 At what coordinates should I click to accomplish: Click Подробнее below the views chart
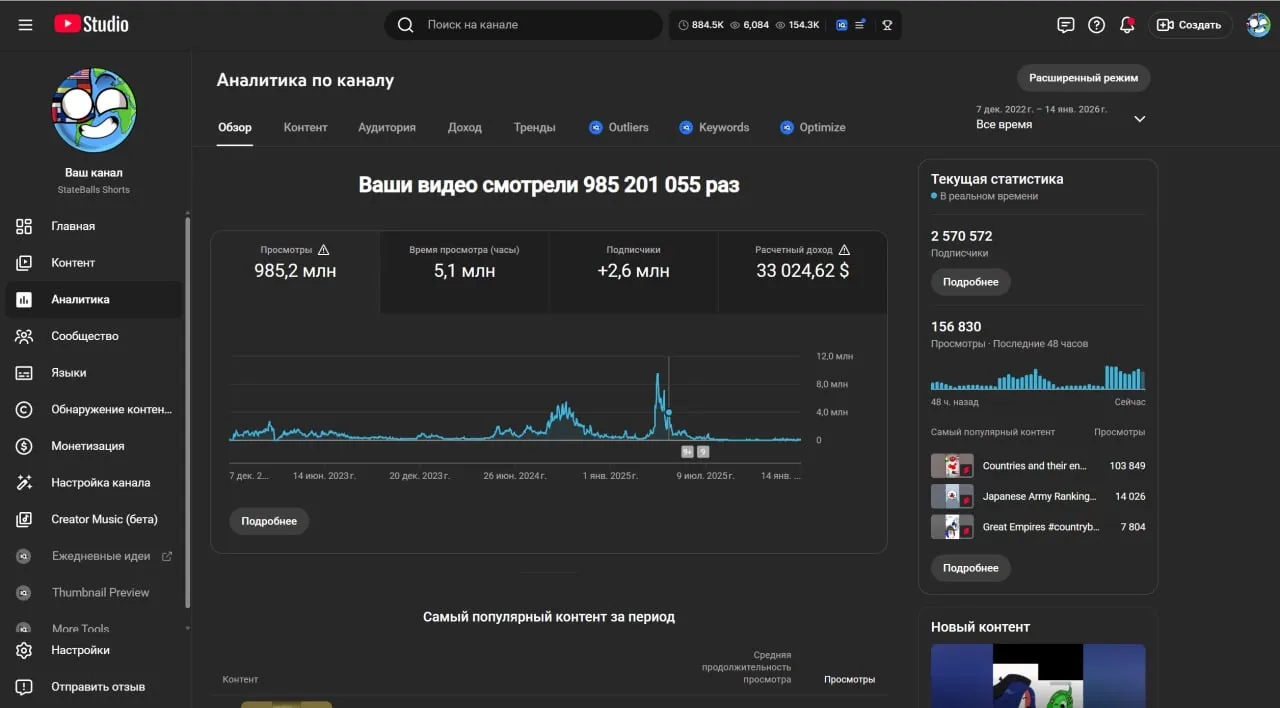tap(269, 521)
